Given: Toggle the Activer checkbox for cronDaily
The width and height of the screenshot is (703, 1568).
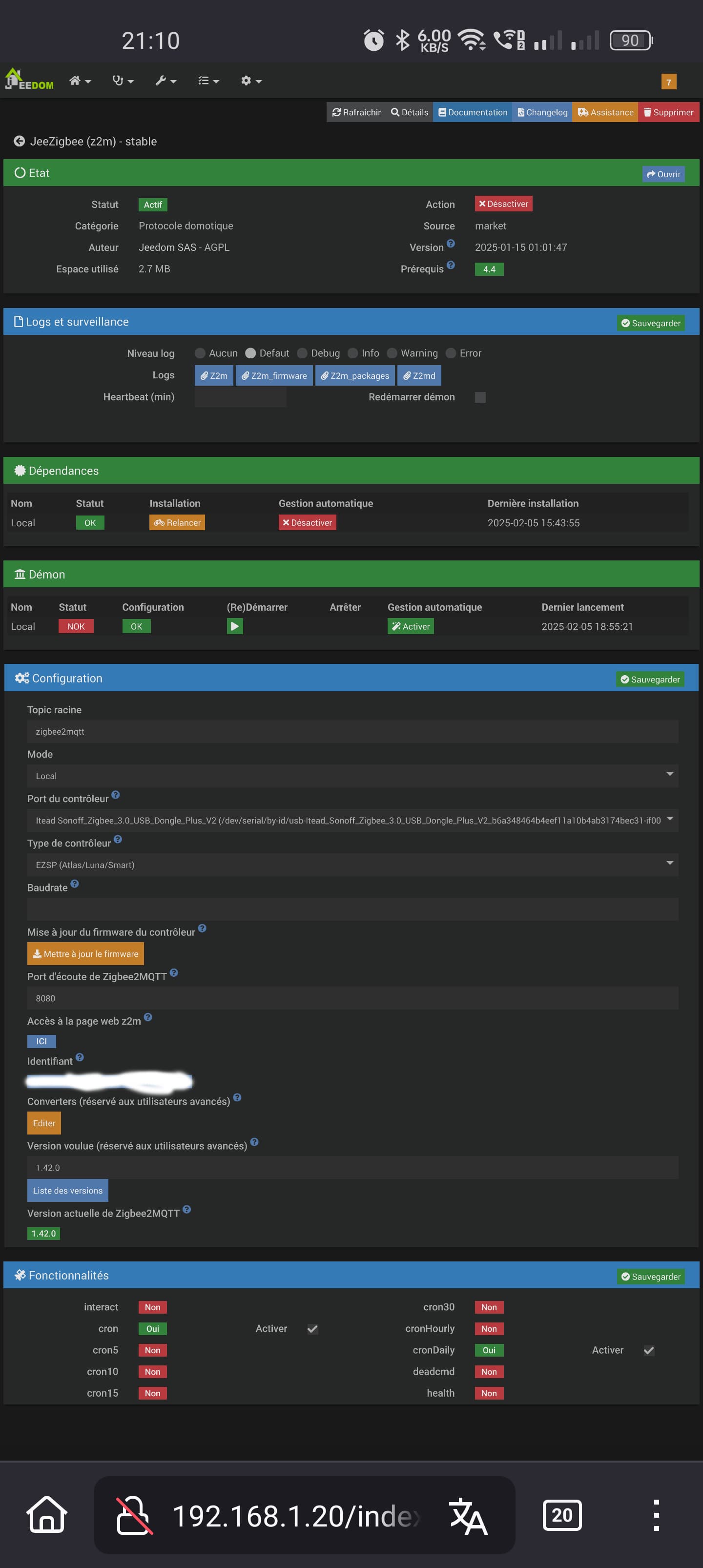Looking at the screenshot, I should [649, 1350].
